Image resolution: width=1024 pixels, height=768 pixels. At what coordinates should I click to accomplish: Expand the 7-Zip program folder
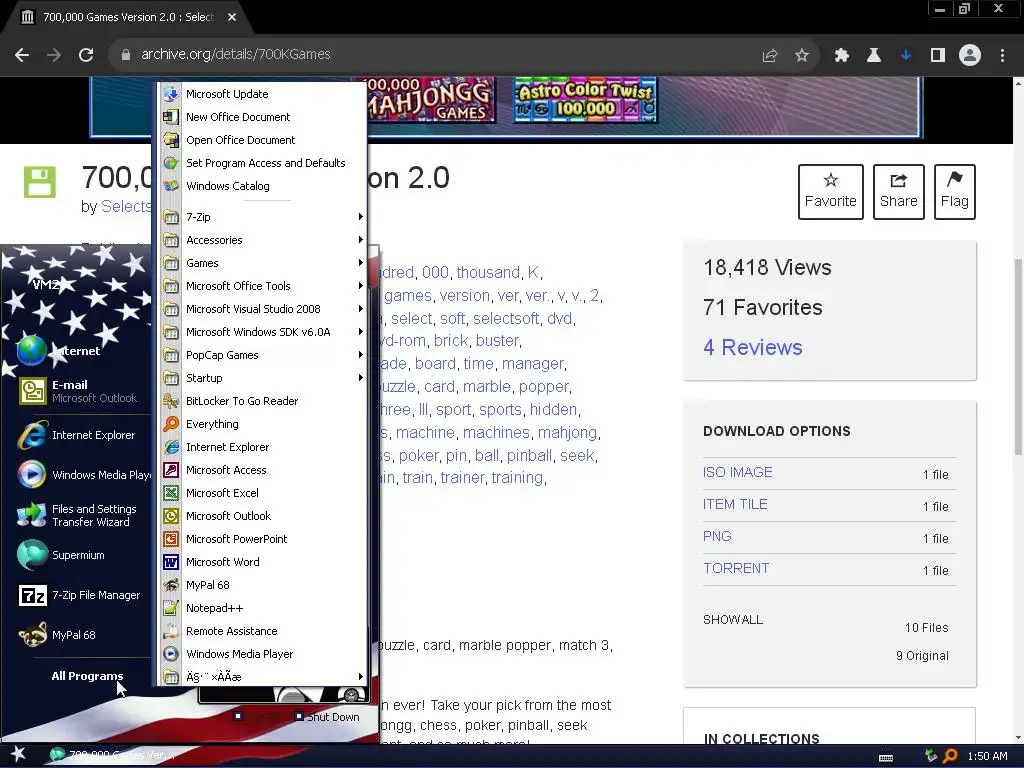(x=263, y=217)
